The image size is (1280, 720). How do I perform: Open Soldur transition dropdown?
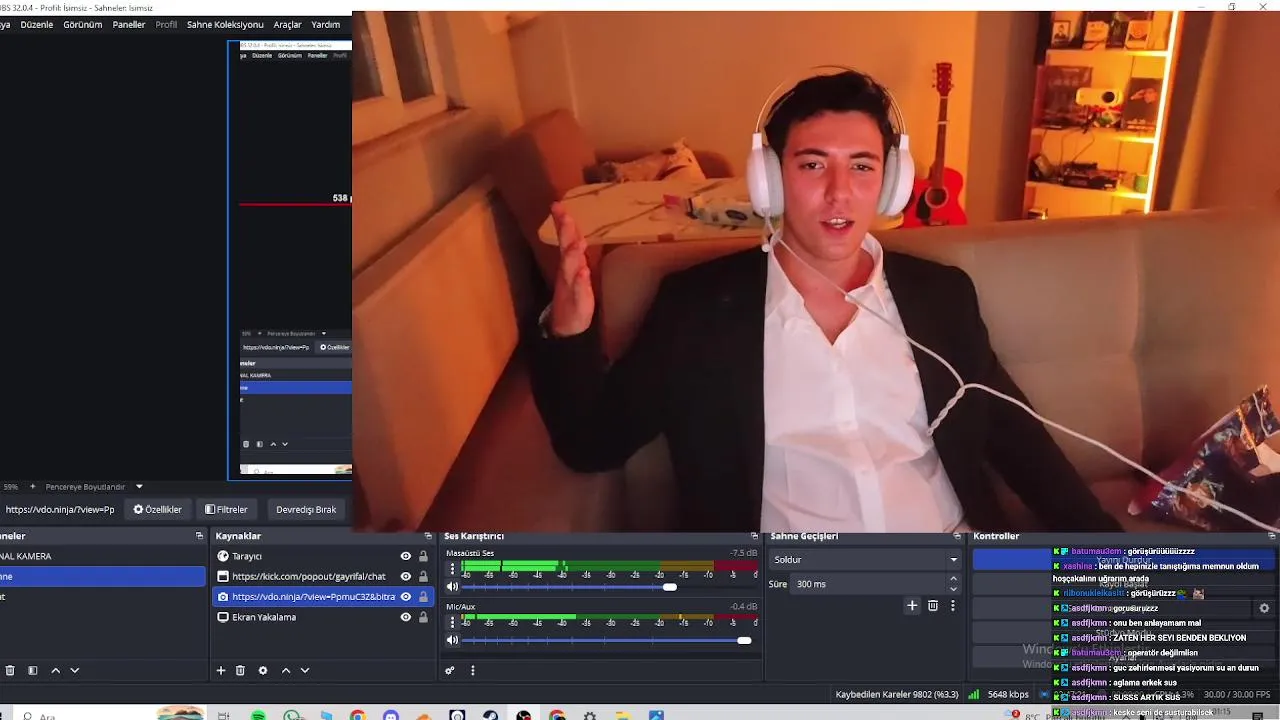[x=865, y=560]
